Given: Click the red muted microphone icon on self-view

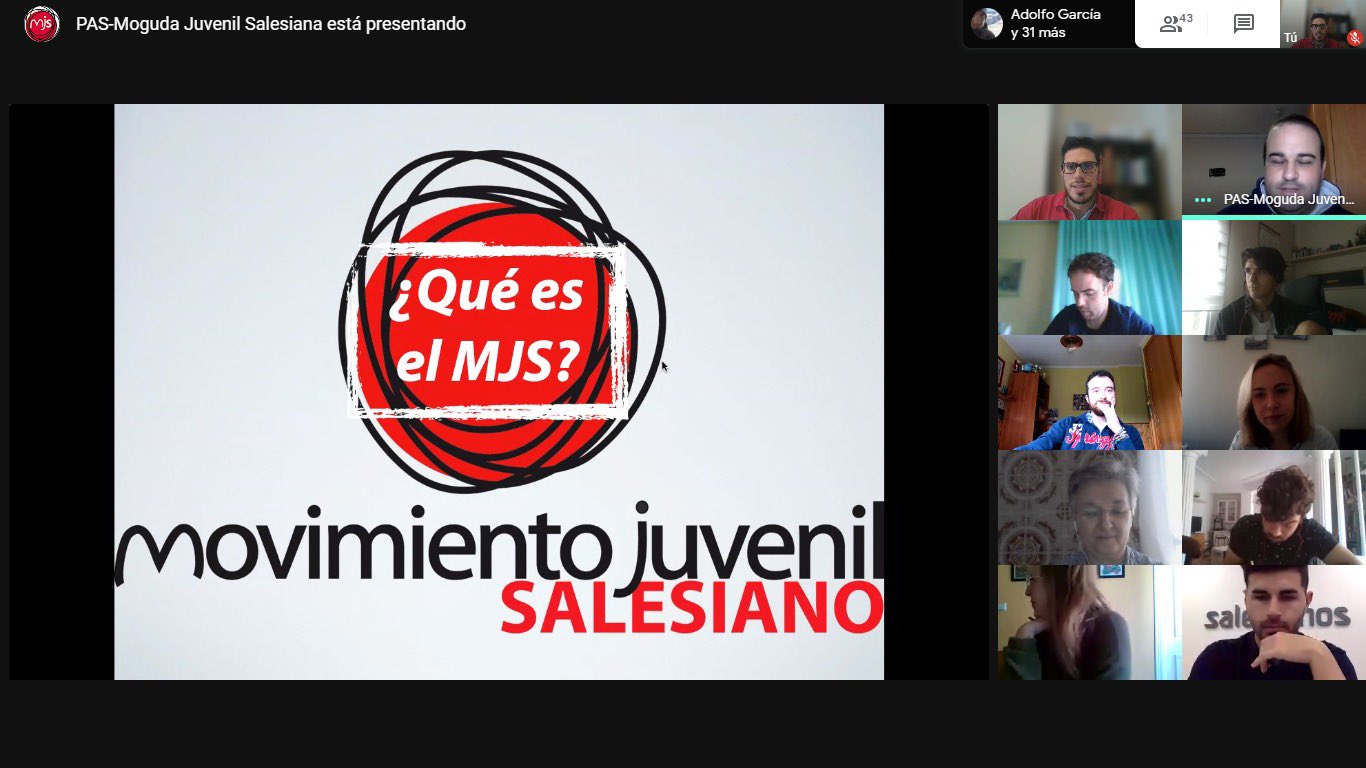Looking at the screenshot, I should tap(1354, 38).
